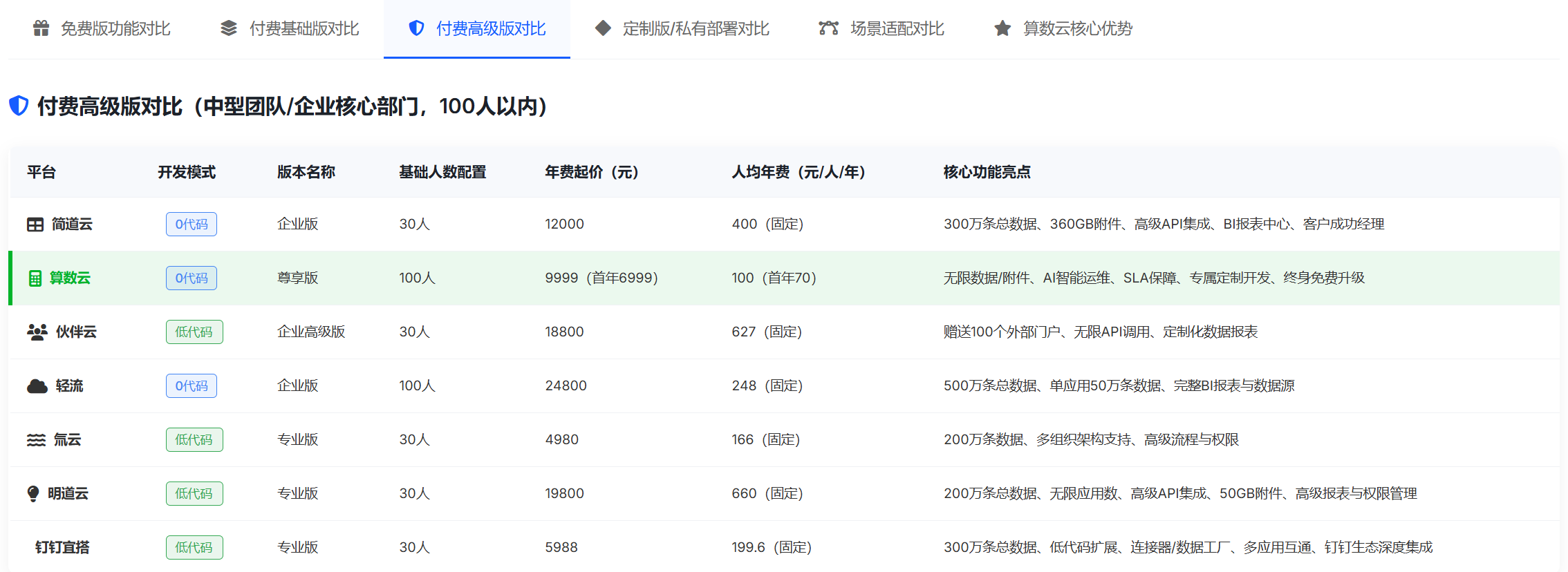Screen dimensions: 1568x572
Task: Click the table icon beside 简道云
Action: pyautogui.click(x=35, y=225)
